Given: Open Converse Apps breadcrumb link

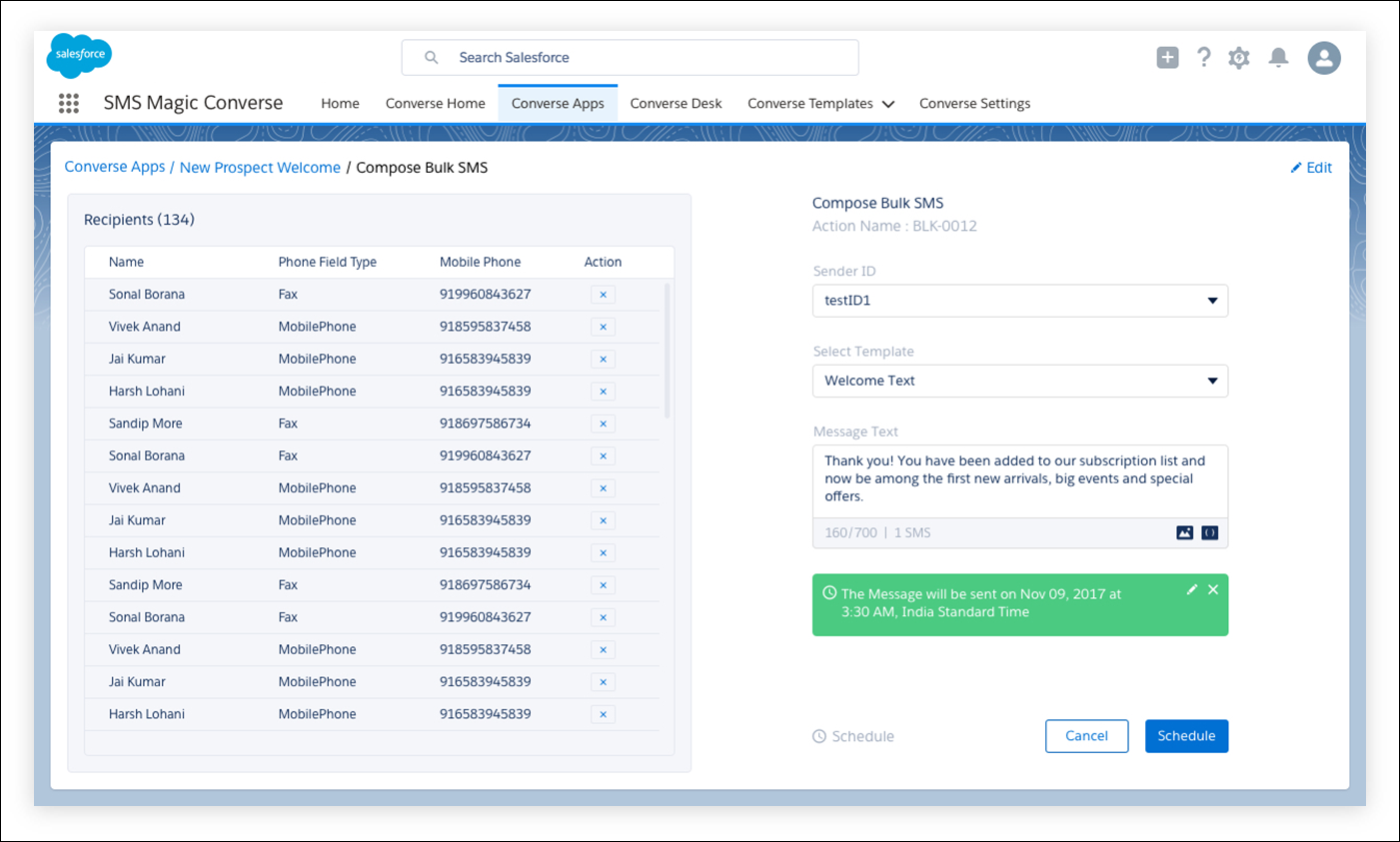Looking at the screenshot, I should click(x=115, y=167).
